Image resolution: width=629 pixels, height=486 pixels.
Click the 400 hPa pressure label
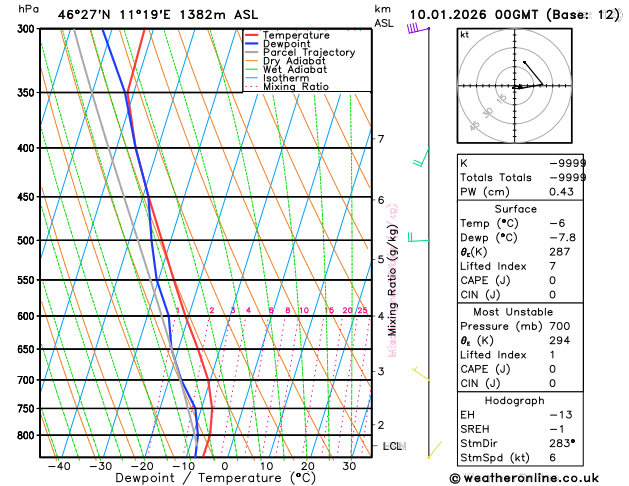[x=28, y=148]
